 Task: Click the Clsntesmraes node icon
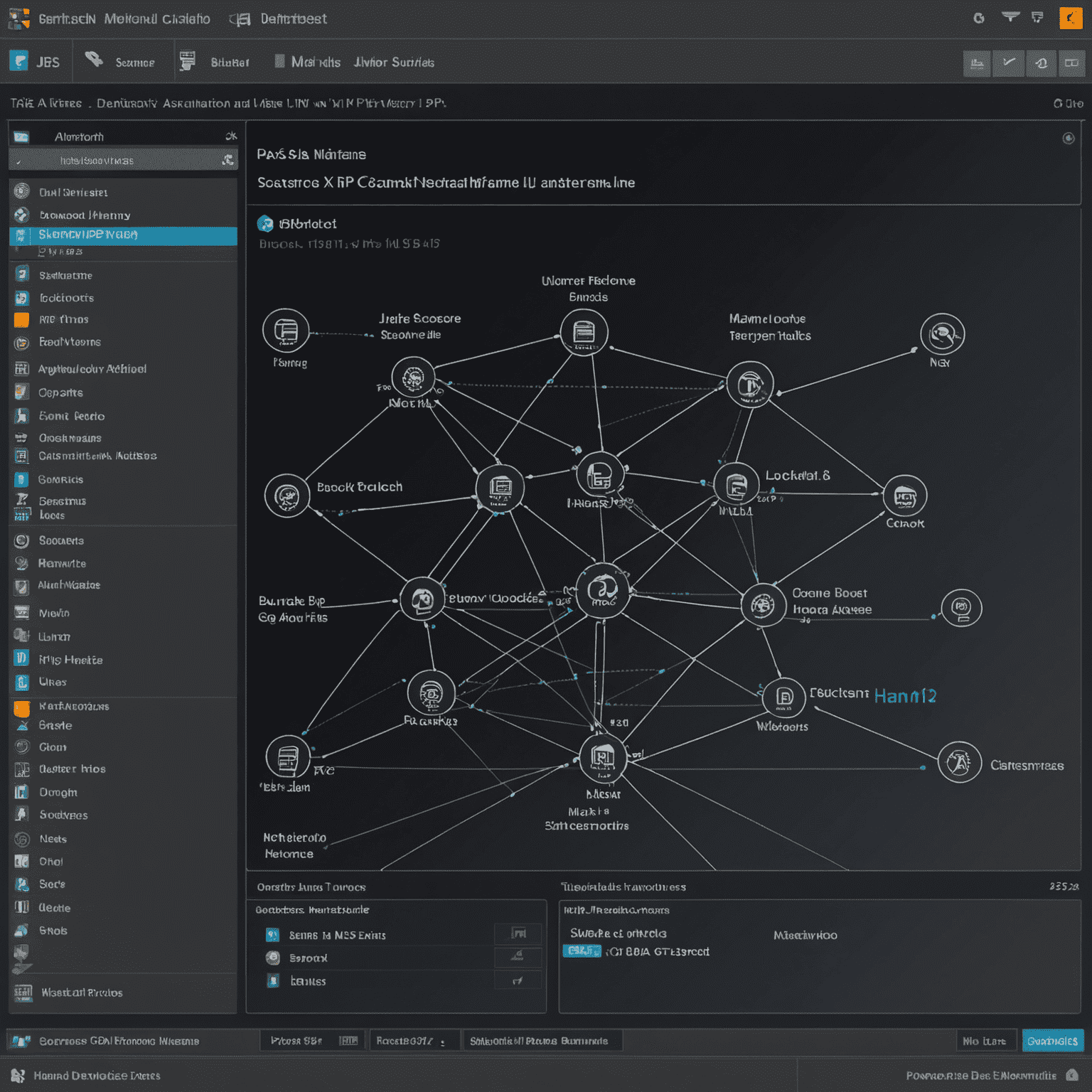click(960, 762)
